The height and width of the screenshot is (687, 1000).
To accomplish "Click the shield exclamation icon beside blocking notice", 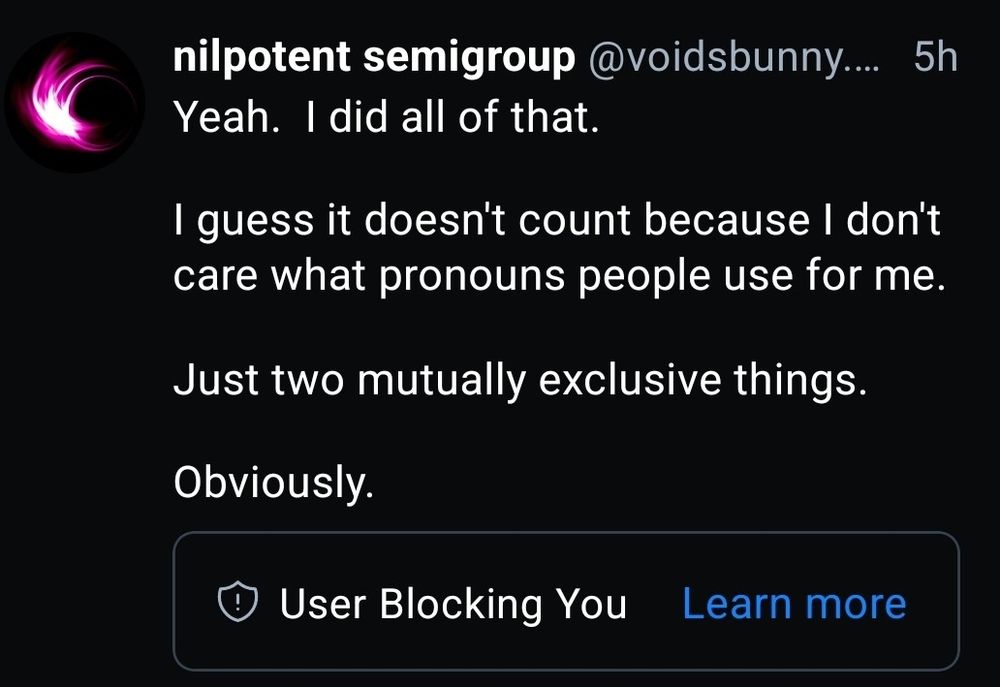I will click(239, 603).
